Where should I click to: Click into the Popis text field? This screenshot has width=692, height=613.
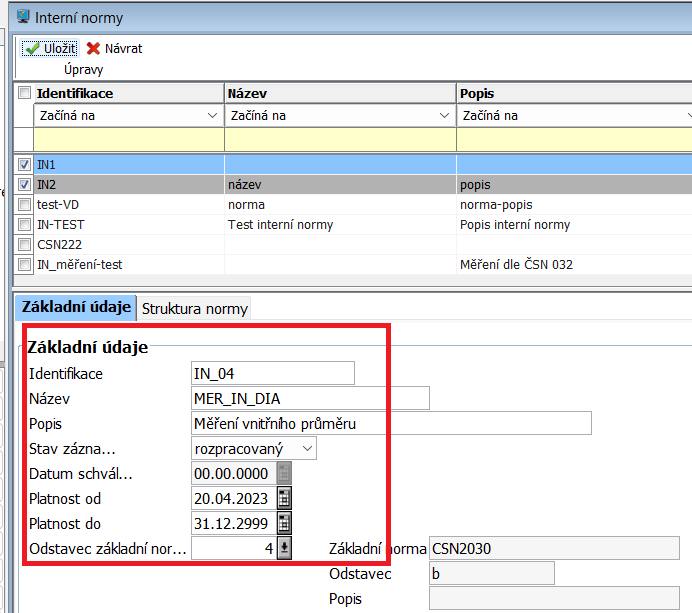390,423
